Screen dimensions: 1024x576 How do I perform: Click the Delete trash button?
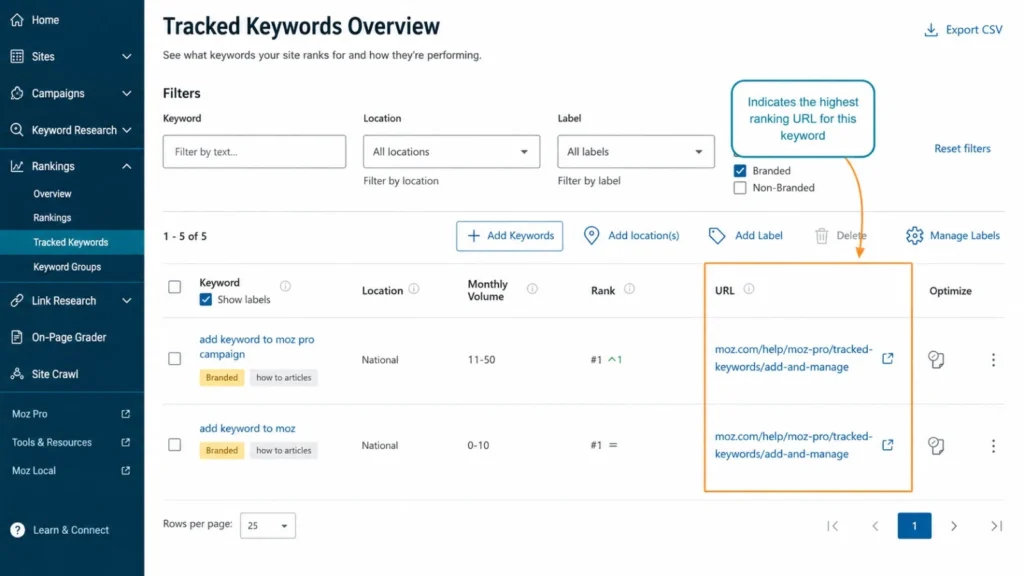(x=840, y=235)
